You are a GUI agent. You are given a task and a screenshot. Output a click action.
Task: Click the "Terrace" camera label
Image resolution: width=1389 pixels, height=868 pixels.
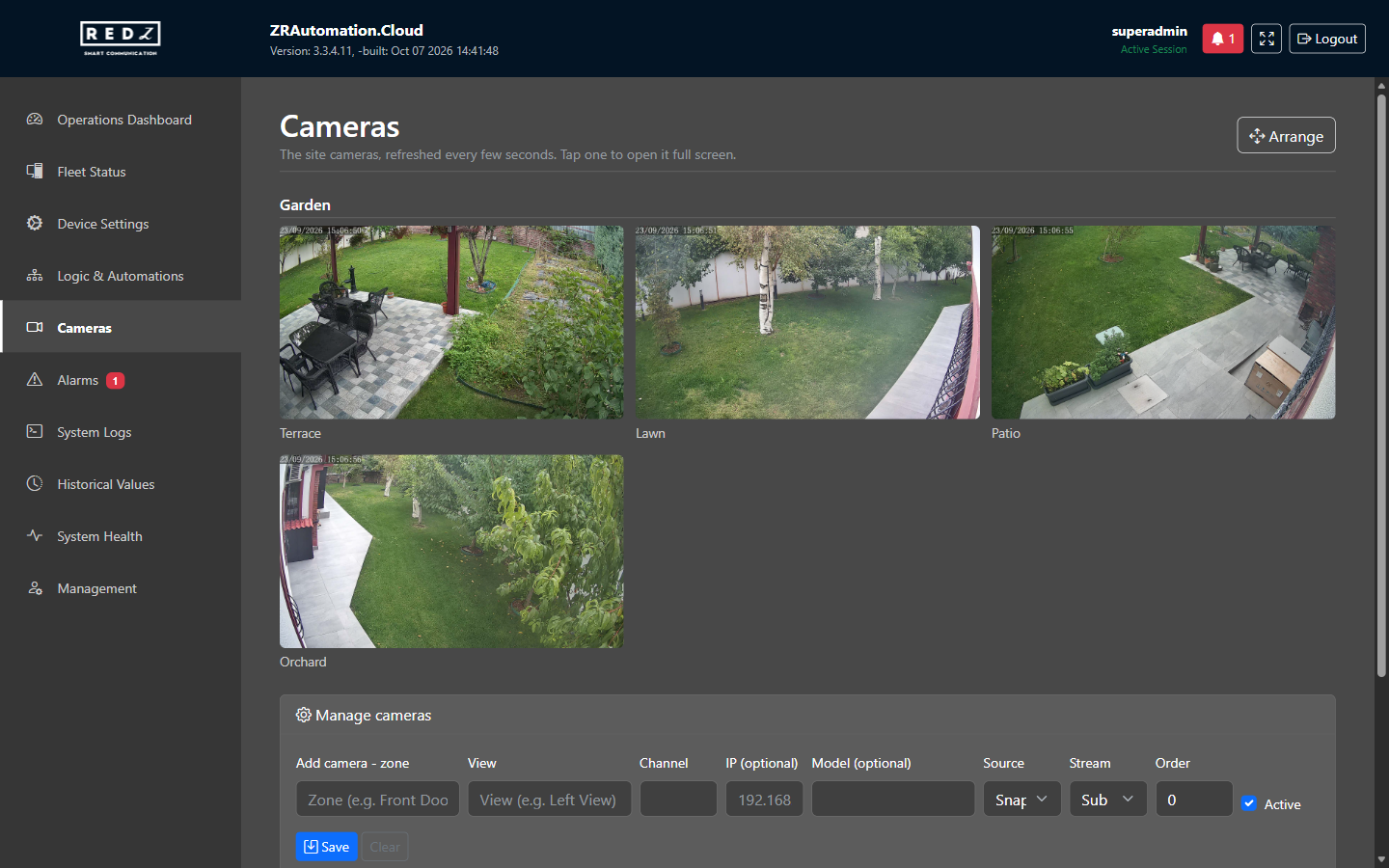click(300, 433)
